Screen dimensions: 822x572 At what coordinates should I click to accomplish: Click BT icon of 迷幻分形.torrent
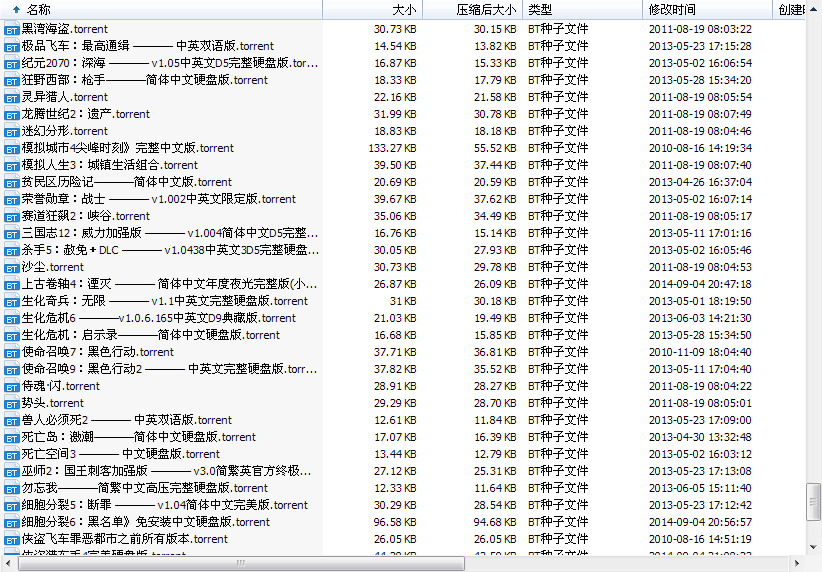[12, 131]
